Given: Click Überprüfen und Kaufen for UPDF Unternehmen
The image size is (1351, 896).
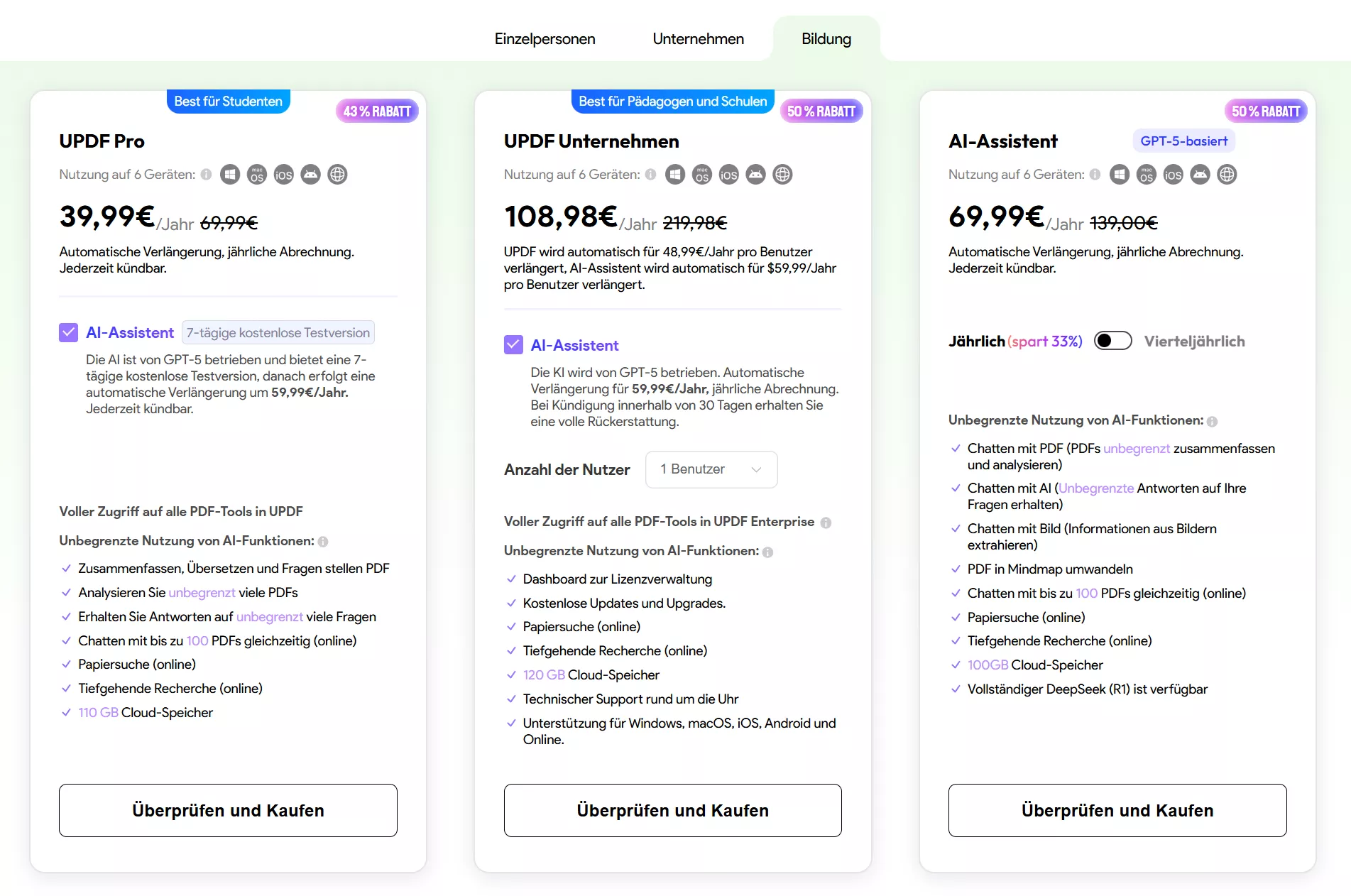Looking at the screenshot, I should [x=672, y=810].
